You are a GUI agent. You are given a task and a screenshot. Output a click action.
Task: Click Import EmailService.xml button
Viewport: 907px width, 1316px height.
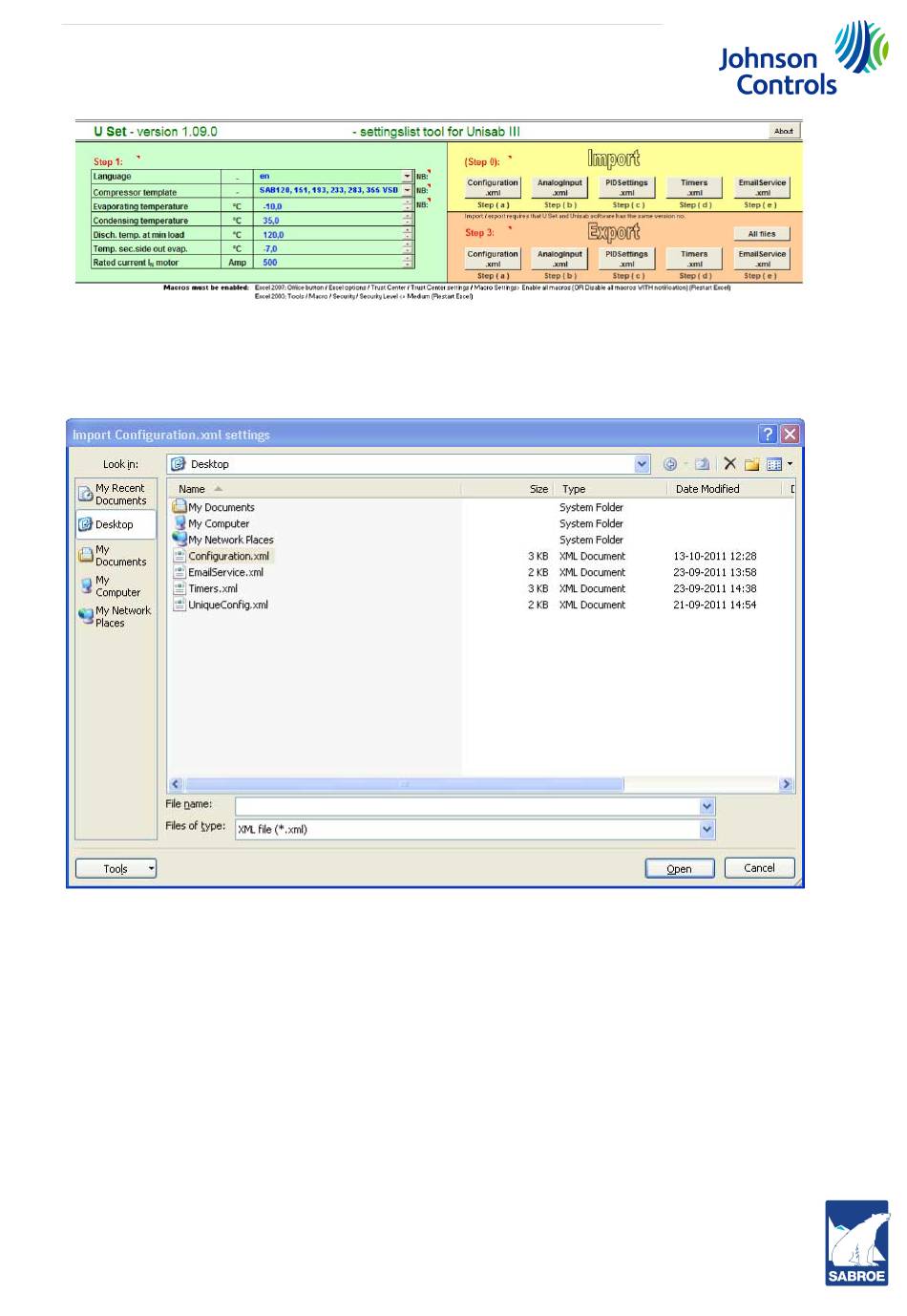(762, 187)
